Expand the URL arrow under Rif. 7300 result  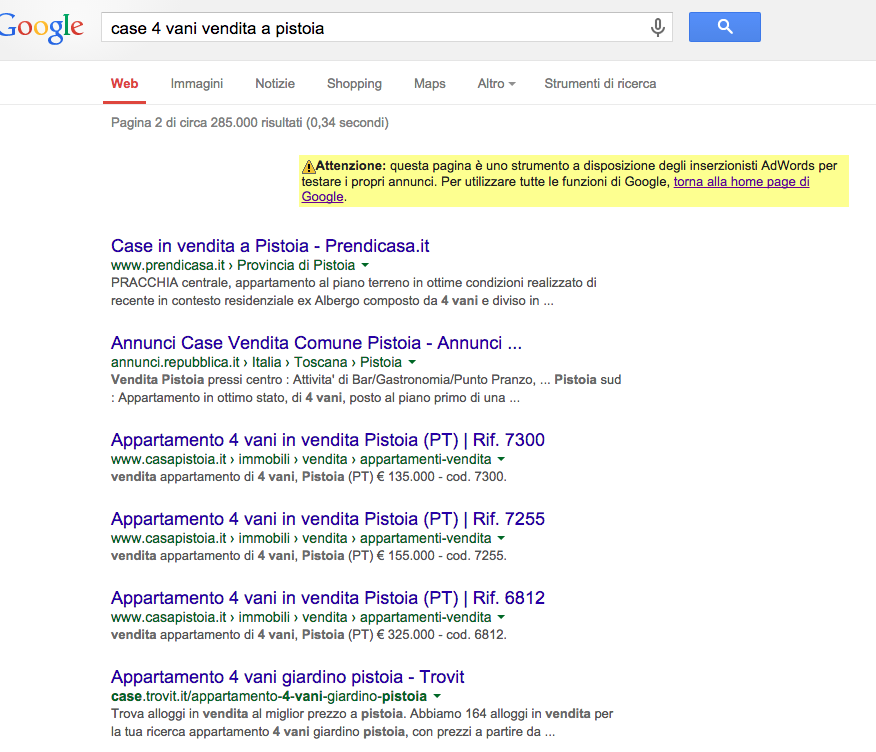[501, 459]
